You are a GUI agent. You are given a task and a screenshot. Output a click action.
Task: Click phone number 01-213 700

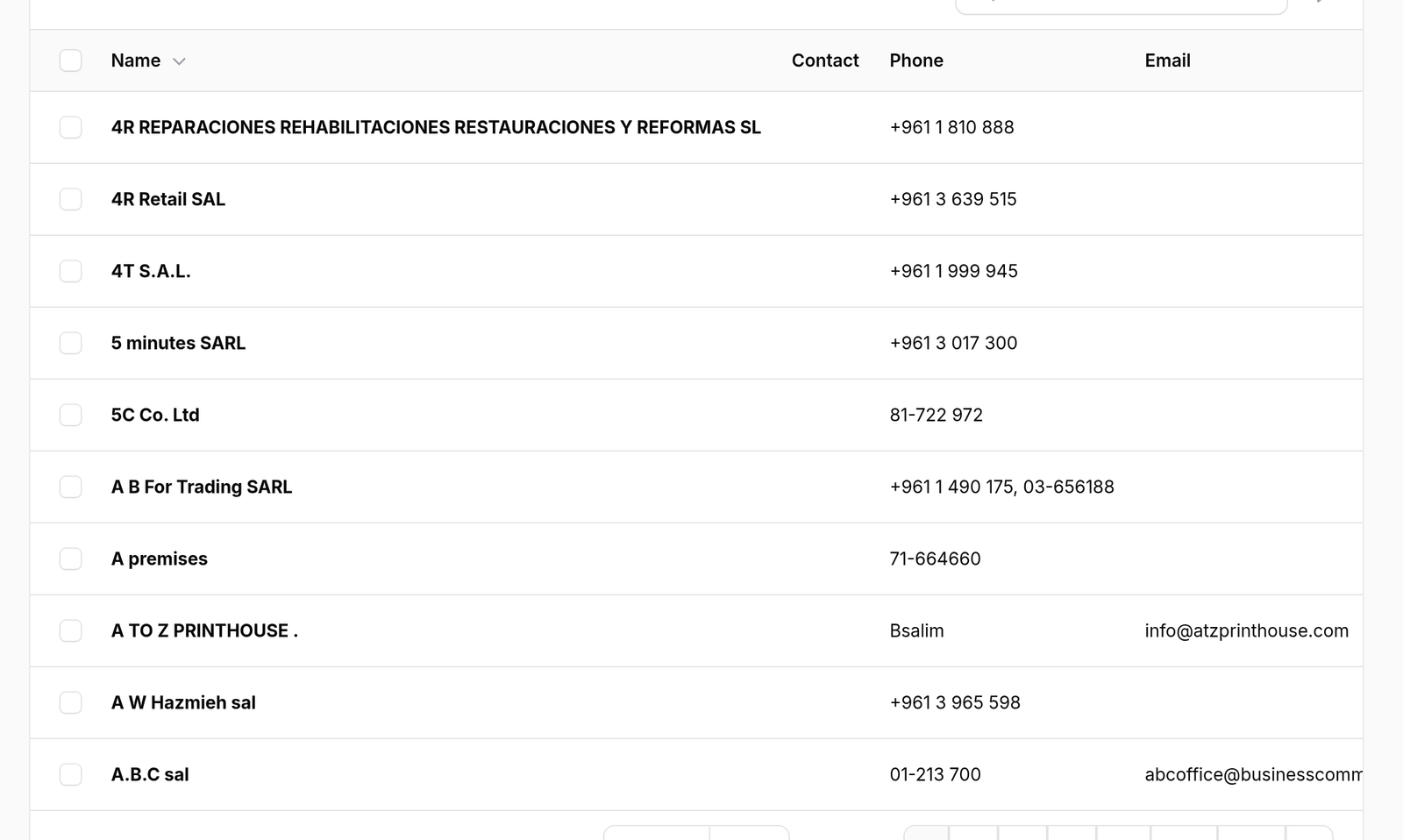[935, 774]
